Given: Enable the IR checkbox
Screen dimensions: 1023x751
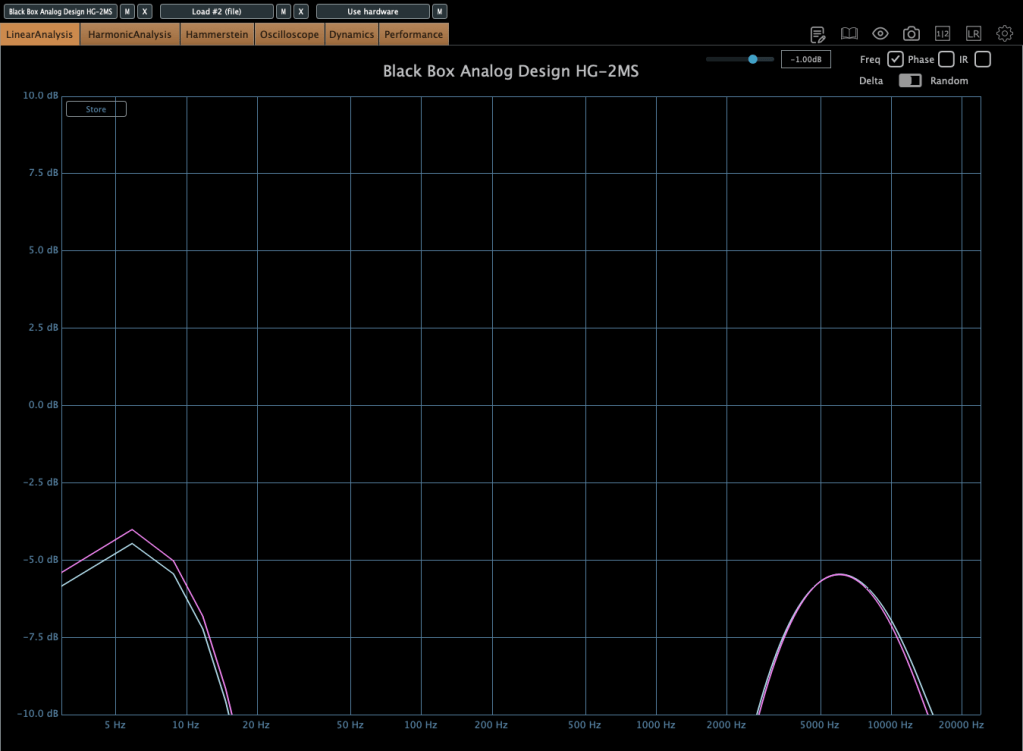Looking at the screenshot, I should [x=982, y=59].
